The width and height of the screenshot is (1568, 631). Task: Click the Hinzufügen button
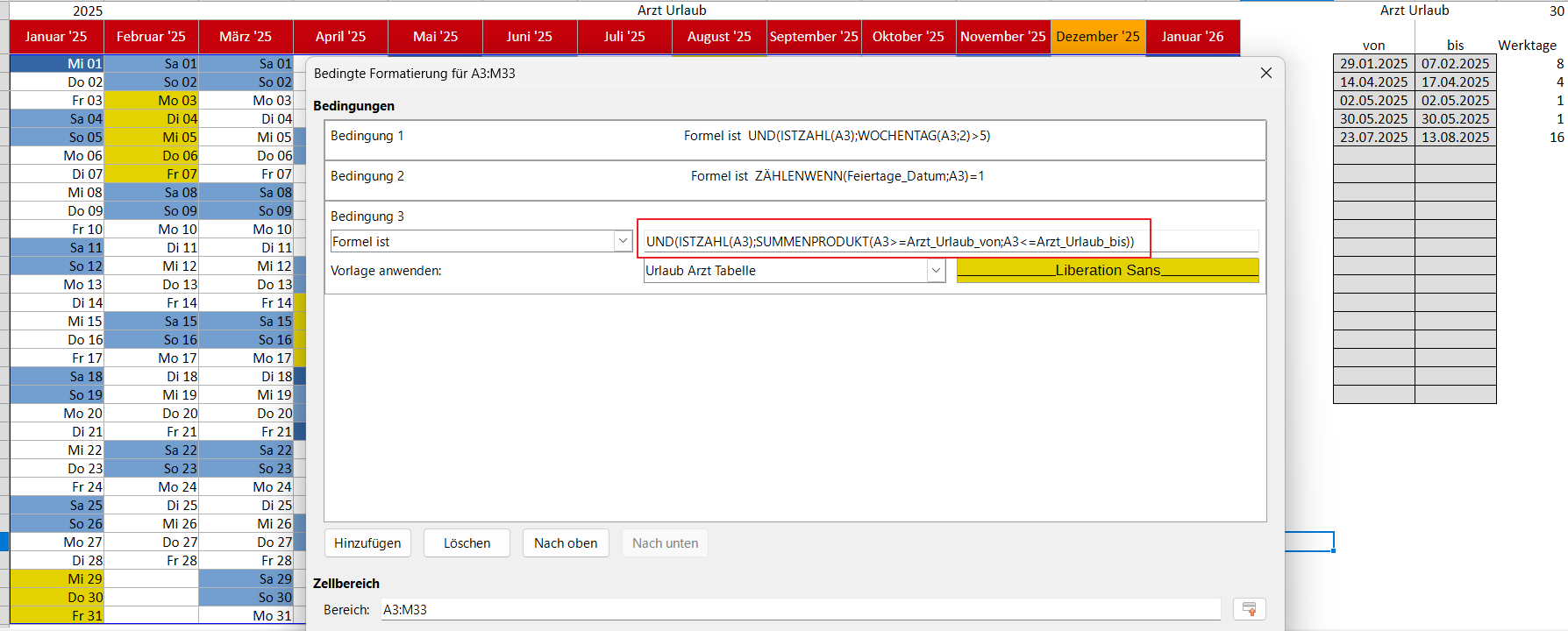click(367, 543)
